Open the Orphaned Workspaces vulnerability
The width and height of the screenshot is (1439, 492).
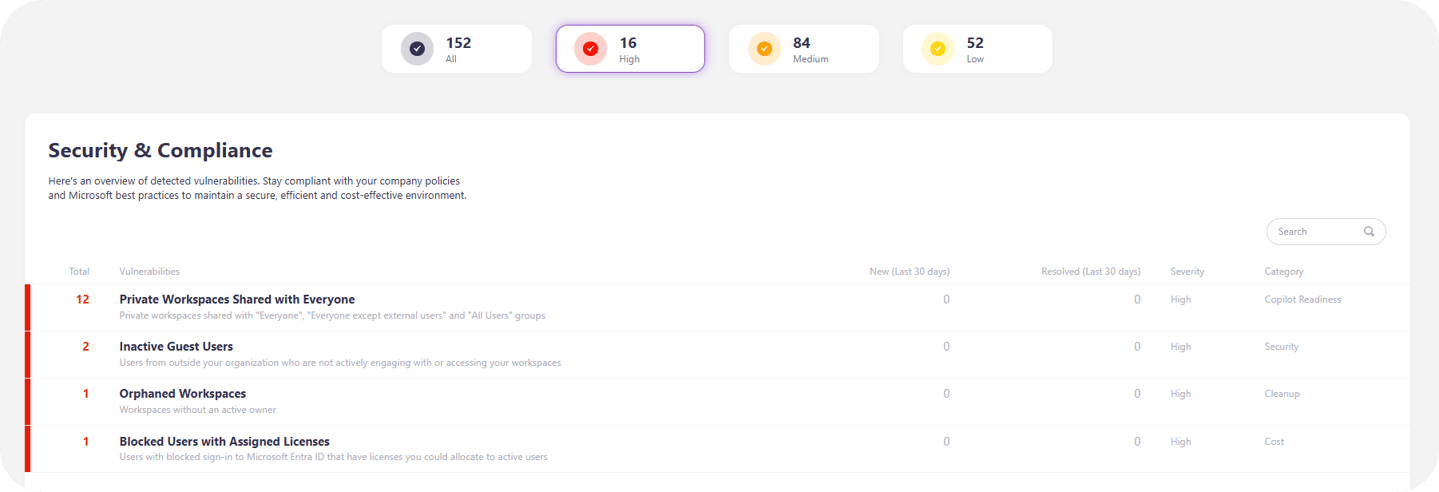(x=183, y=394)
